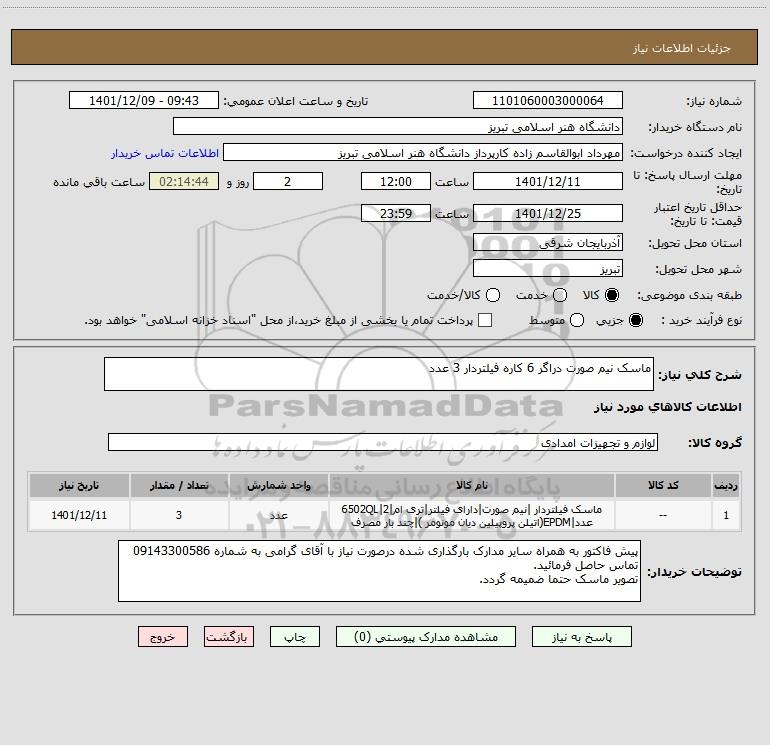Image resolution: width=770 pixels, height=745 pixels.
Task: Open اطلاعات تماس خریدار link
Action: click(x=165, y=153)
